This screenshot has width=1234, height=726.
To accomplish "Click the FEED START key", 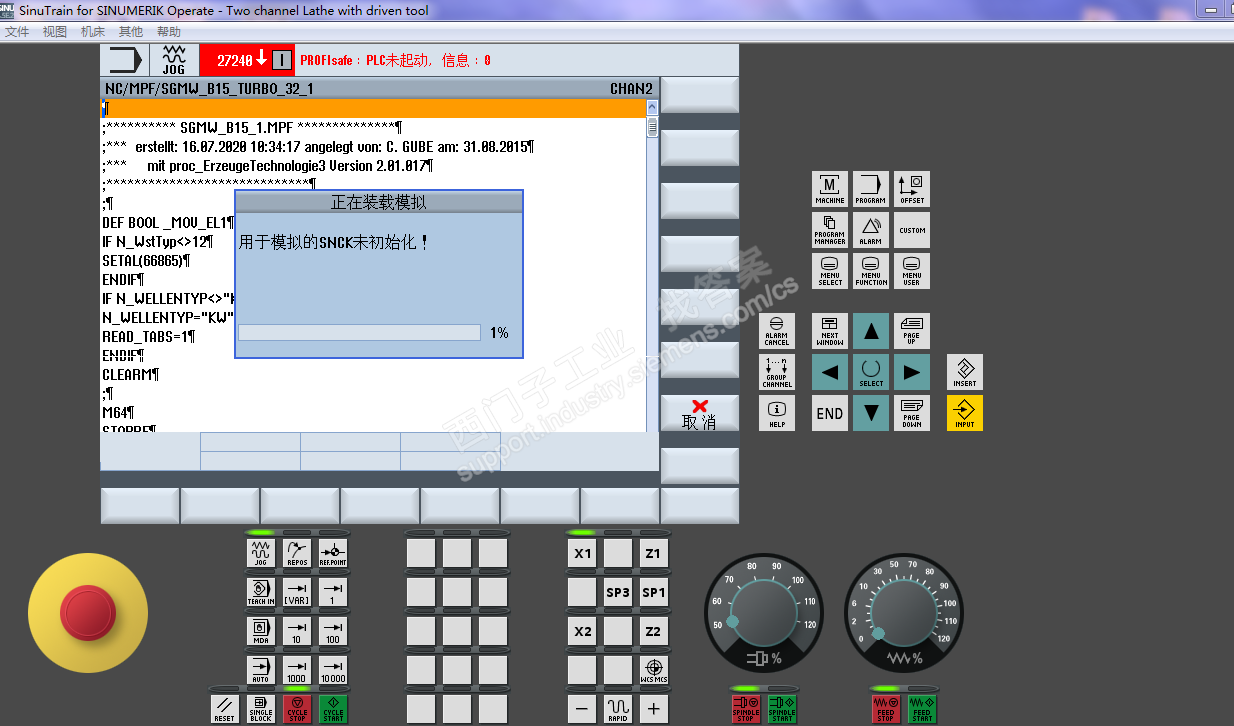I will point(921,709).
